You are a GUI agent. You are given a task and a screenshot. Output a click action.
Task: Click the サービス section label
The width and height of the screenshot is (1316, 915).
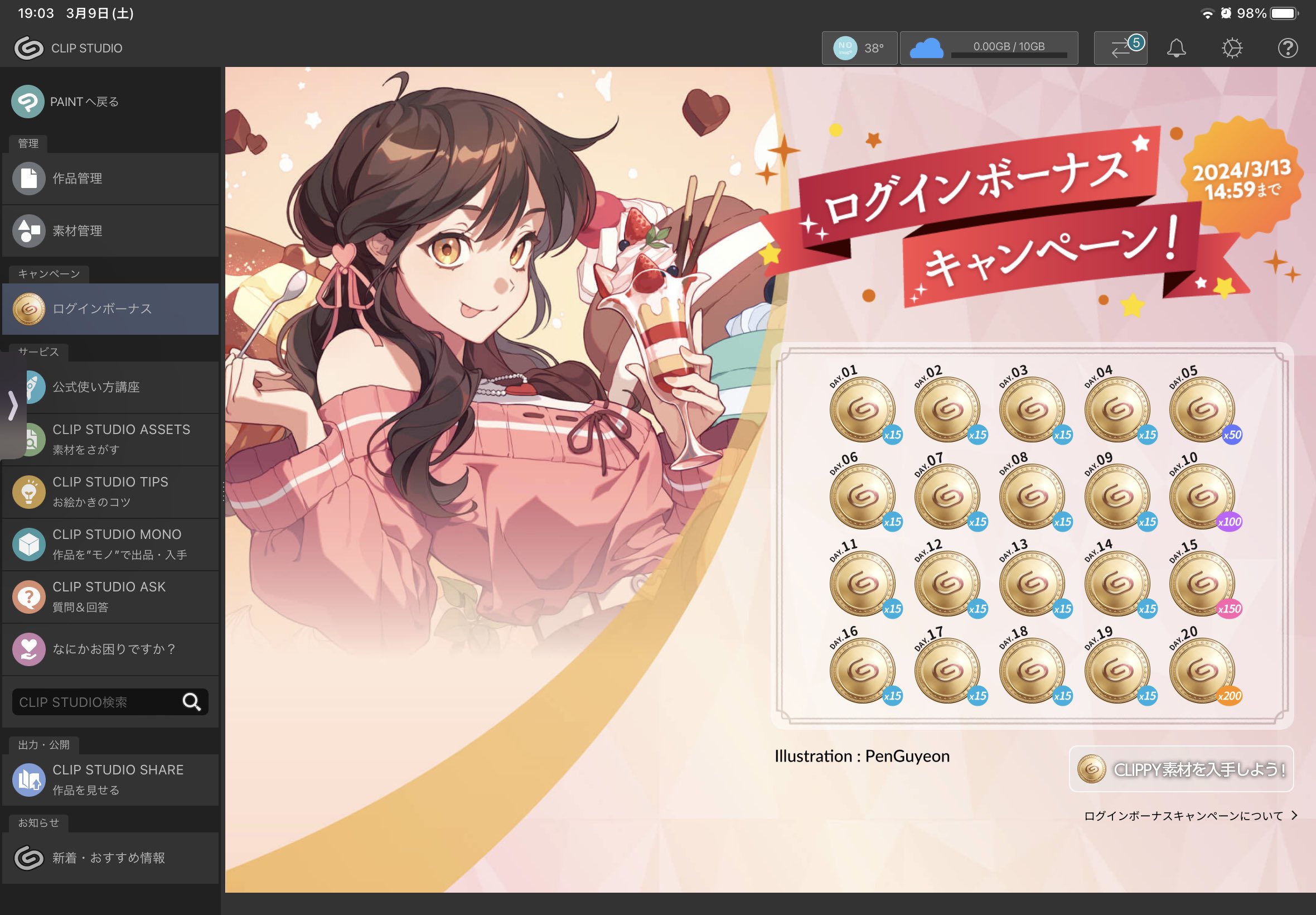coord(38,352)
